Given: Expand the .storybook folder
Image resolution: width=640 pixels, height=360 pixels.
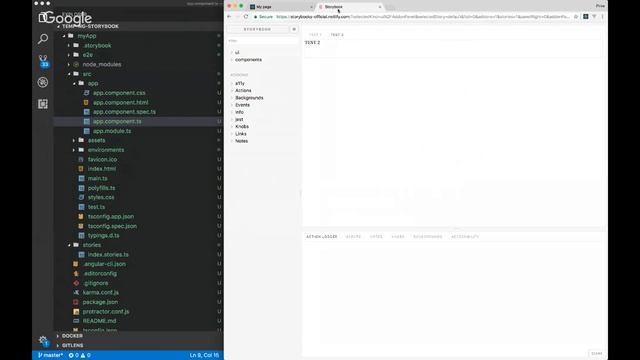Looking at the screenshot, I should pyautogui.click(x=69, y=46).
